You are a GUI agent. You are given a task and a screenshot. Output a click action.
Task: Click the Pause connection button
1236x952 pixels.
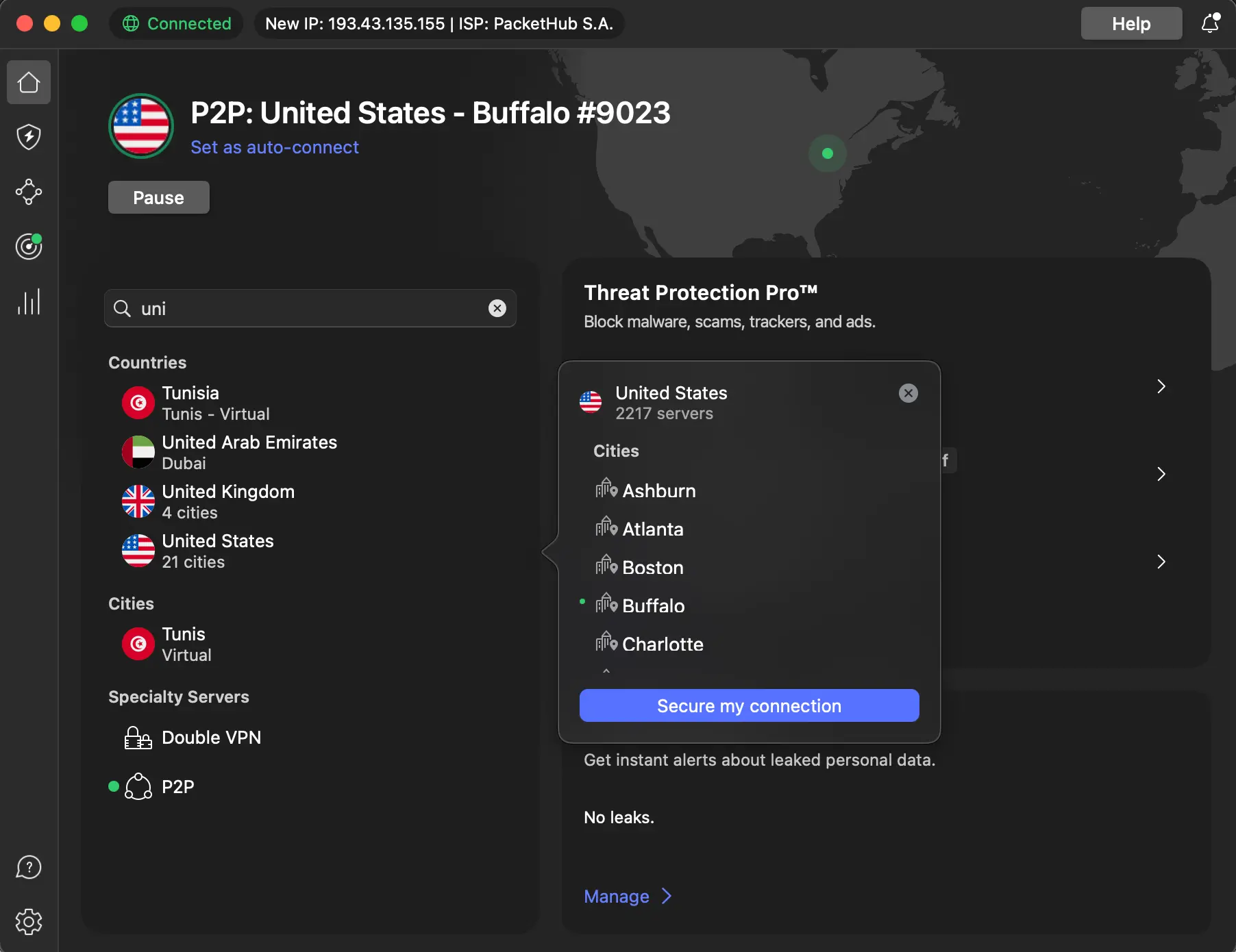[158, 198]
